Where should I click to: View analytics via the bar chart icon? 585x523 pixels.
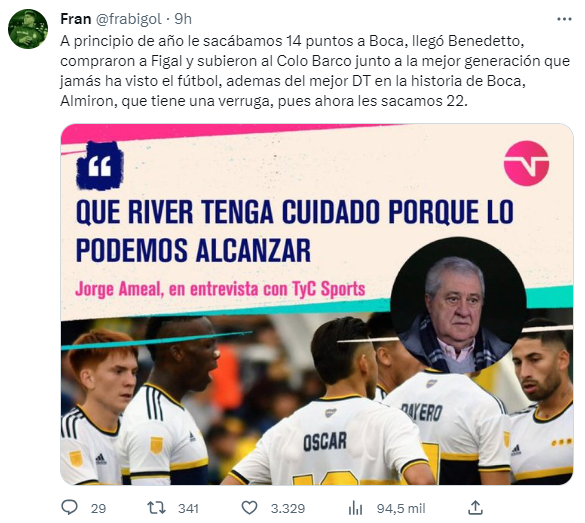coord(355,508)
